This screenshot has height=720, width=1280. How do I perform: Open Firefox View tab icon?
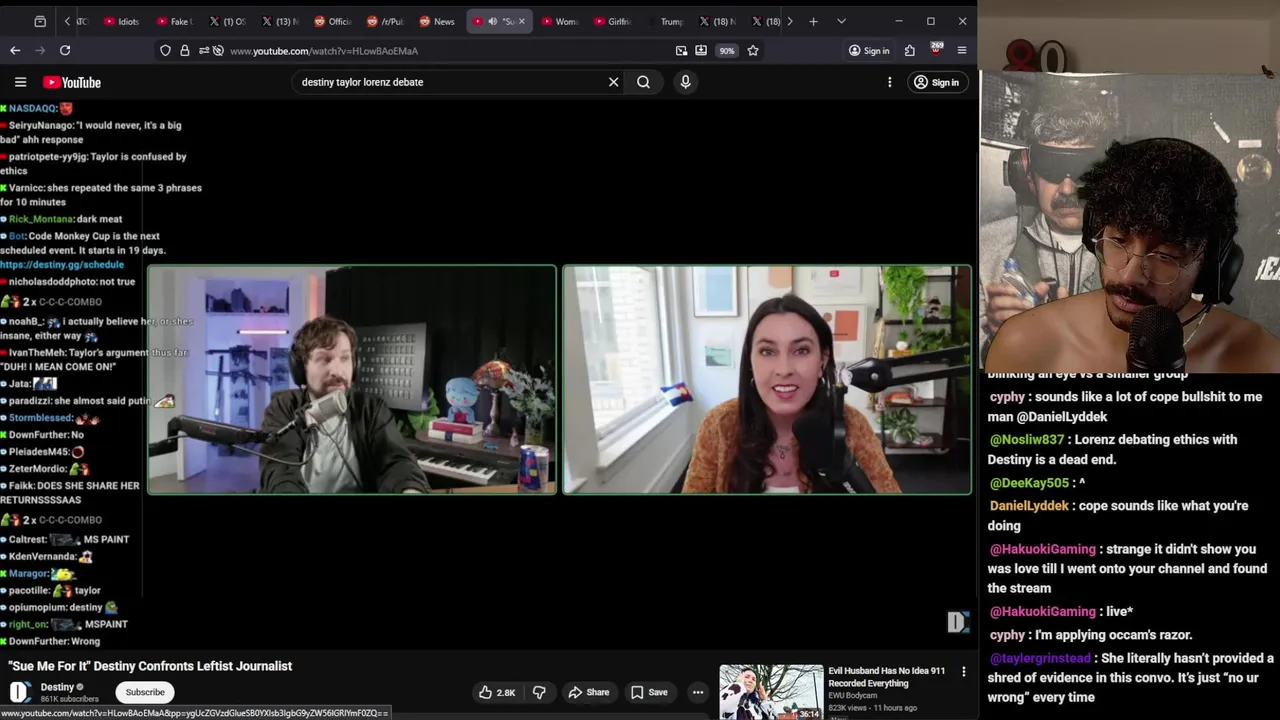coord(40,21)
